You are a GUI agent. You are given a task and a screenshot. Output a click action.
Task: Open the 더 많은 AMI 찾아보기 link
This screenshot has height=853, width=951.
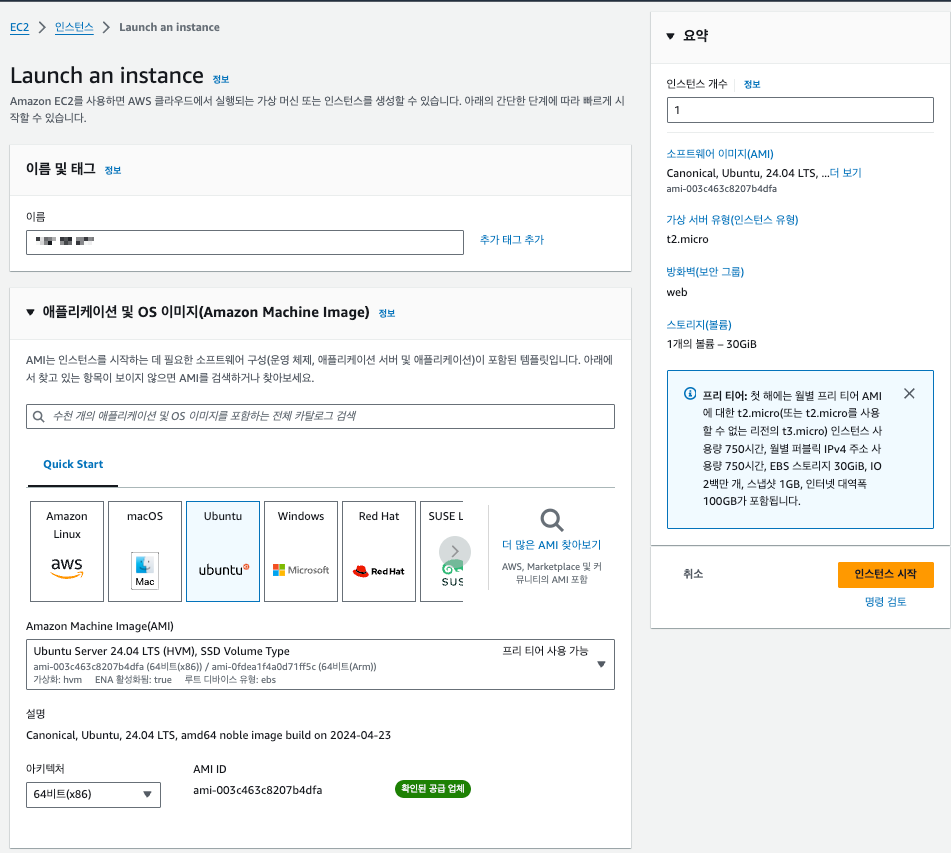click(551, 545)
